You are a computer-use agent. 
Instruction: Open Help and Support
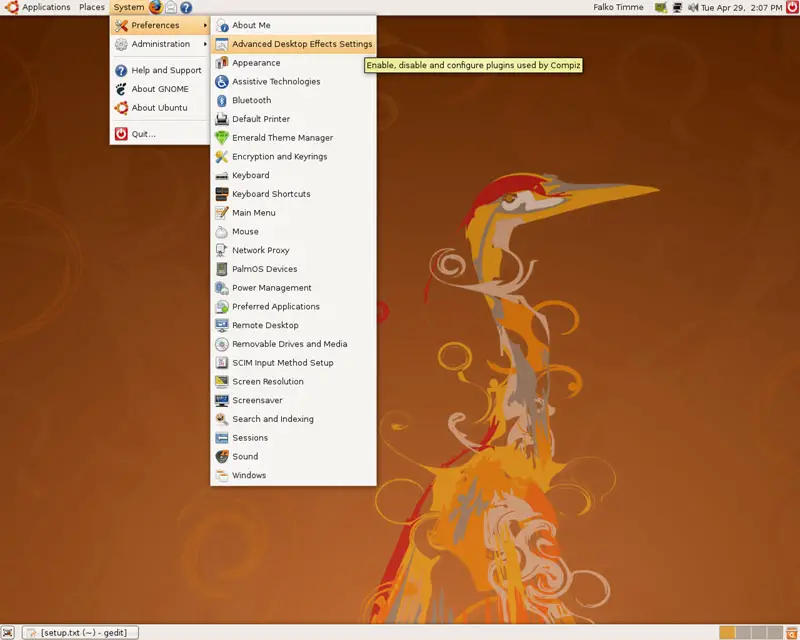click(160, 70)
